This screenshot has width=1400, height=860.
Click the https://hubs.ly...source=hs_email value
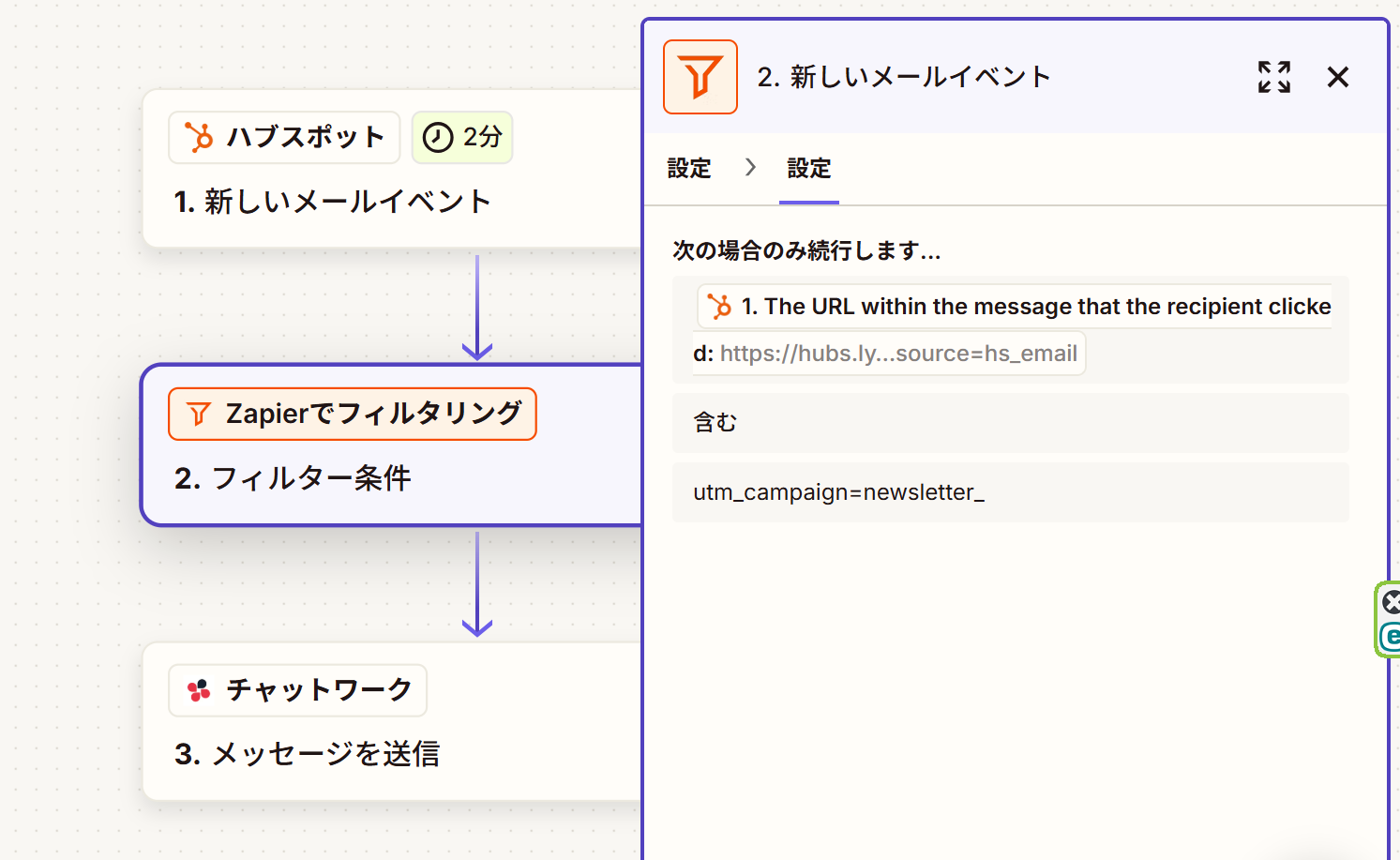click(x=898, y=354)
